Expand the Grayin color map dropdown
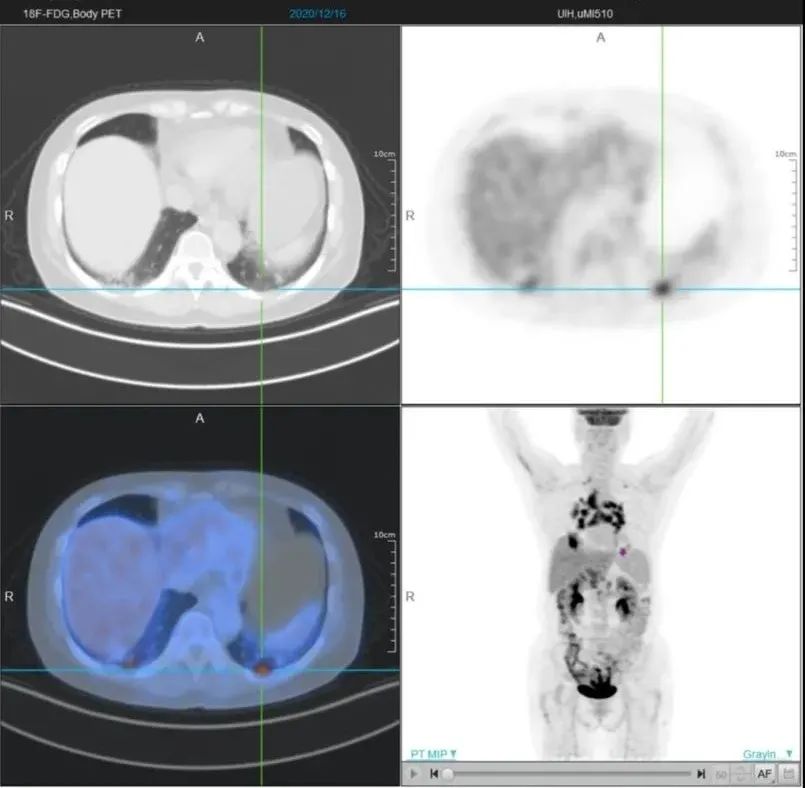The width and height of the screenshot is (805, 788). point(767,754)
